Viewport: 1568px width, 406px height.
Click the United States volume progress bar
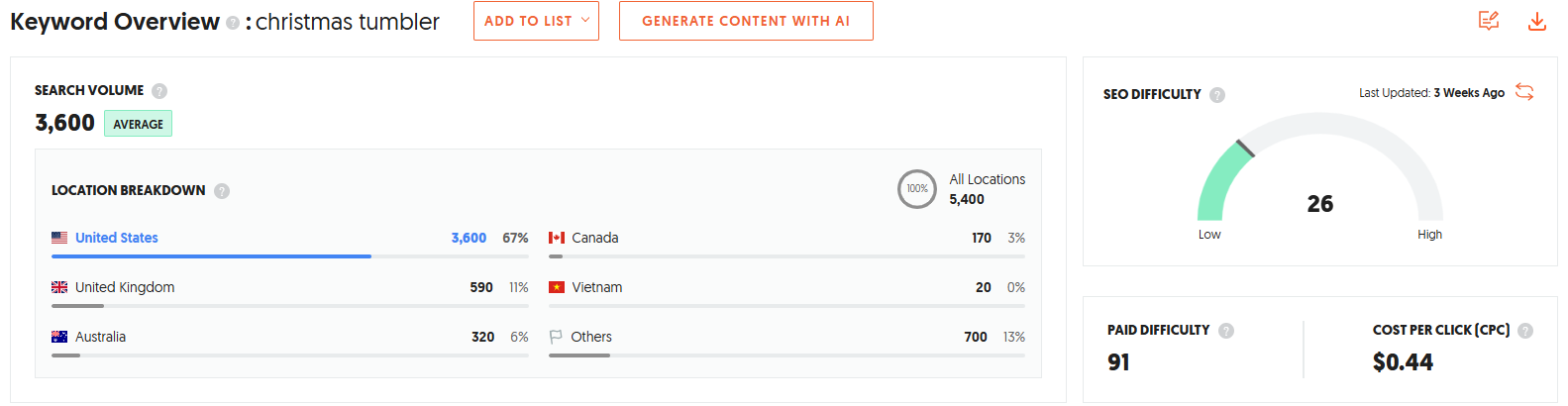coord(211,256)
